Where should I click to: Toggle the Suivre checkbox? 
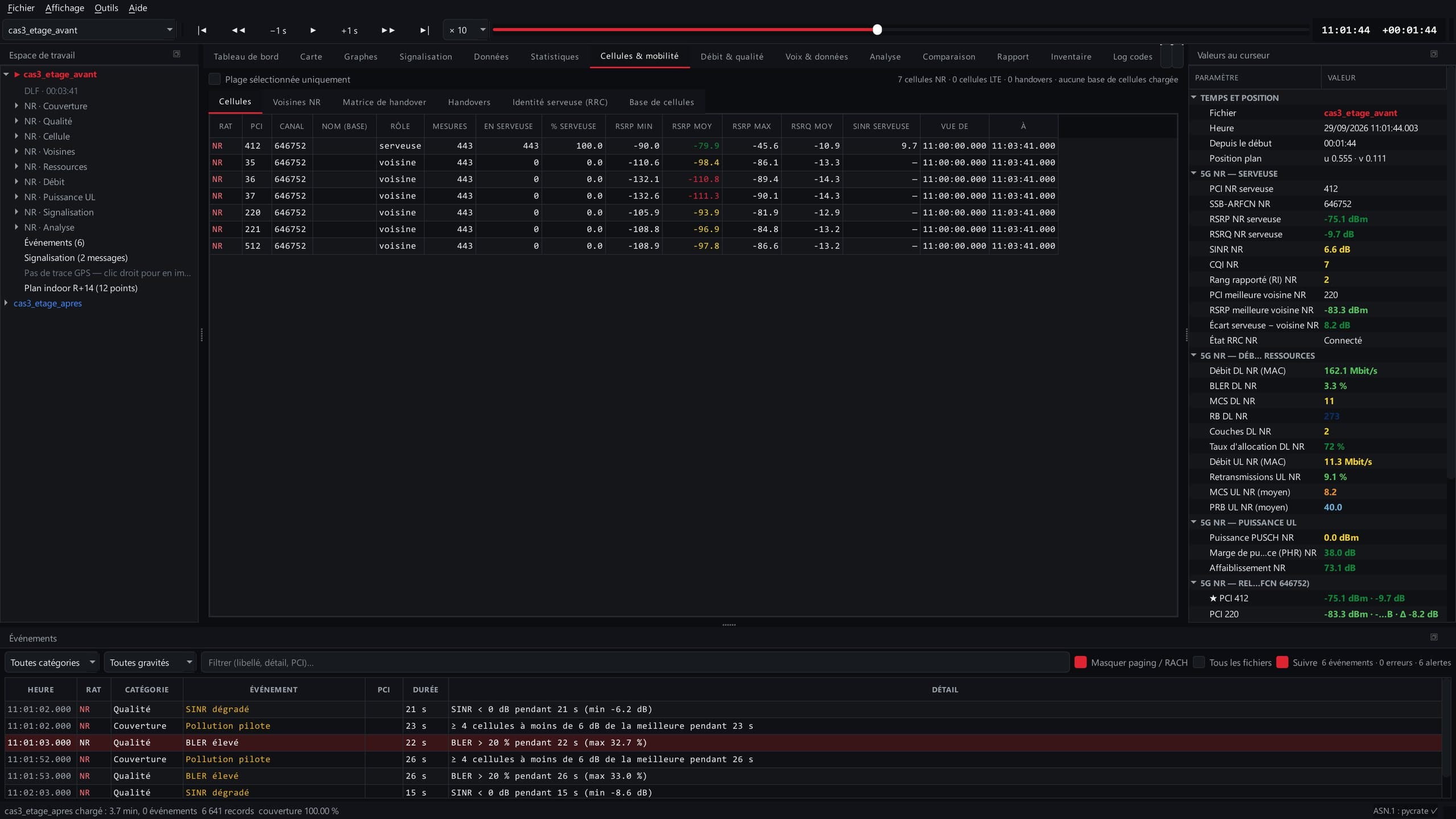pos(1282,662)
